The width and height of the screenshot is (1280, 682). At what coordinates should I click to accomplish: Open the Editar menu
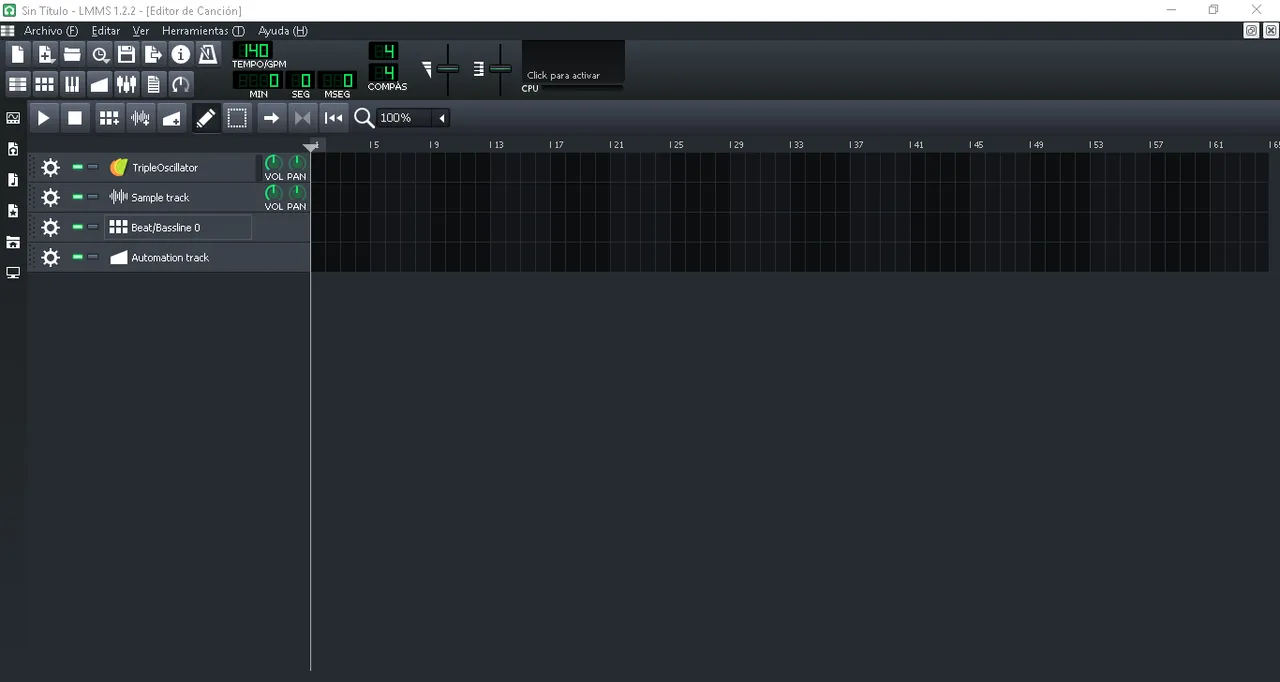point(106,31)
